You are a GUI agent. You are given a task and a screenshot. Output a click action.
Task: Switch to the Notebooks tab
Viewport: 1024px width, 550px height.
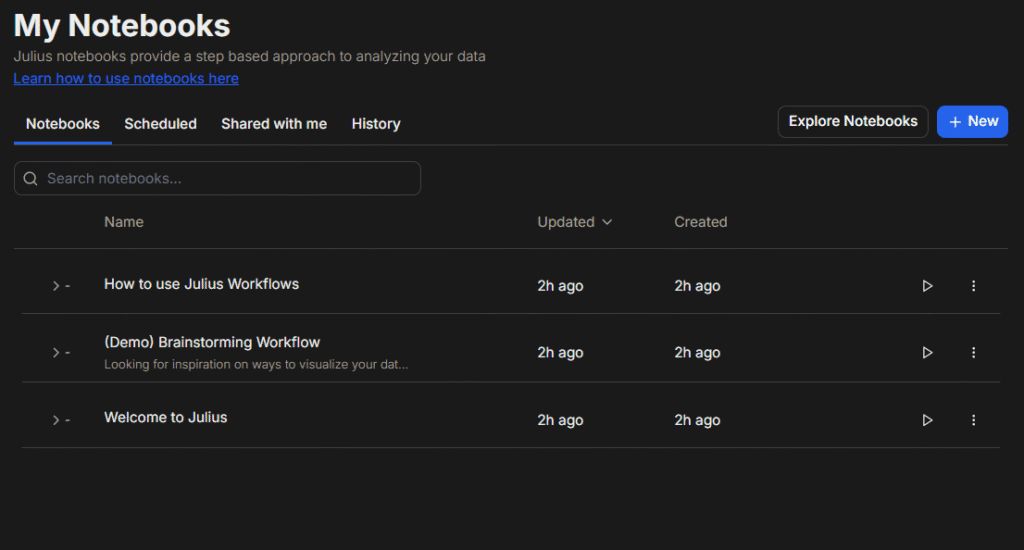[x=63, y=124]
